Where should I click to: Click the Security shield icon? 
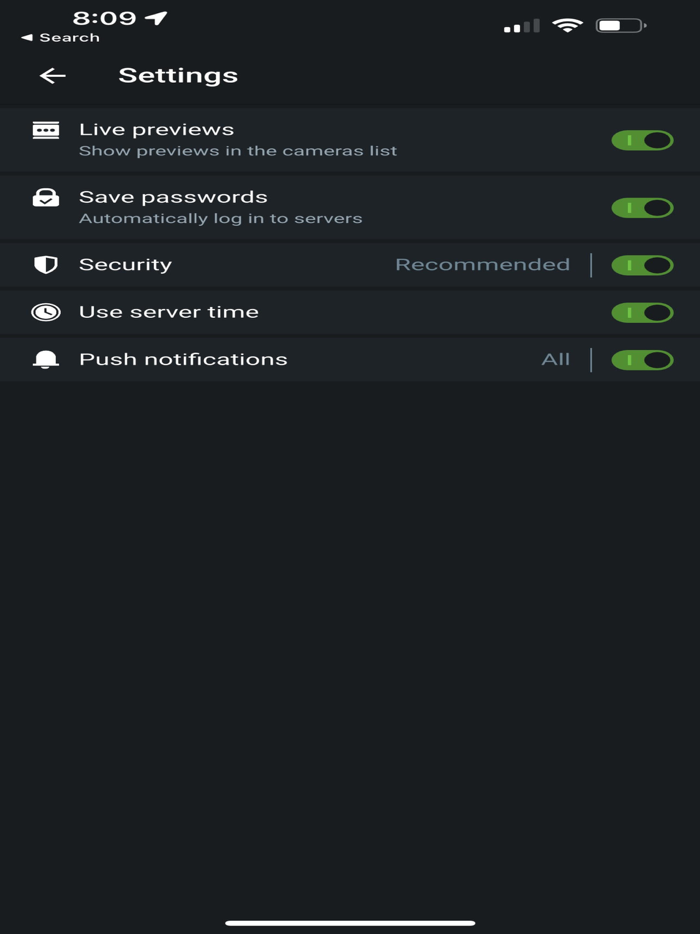(44, 264)
